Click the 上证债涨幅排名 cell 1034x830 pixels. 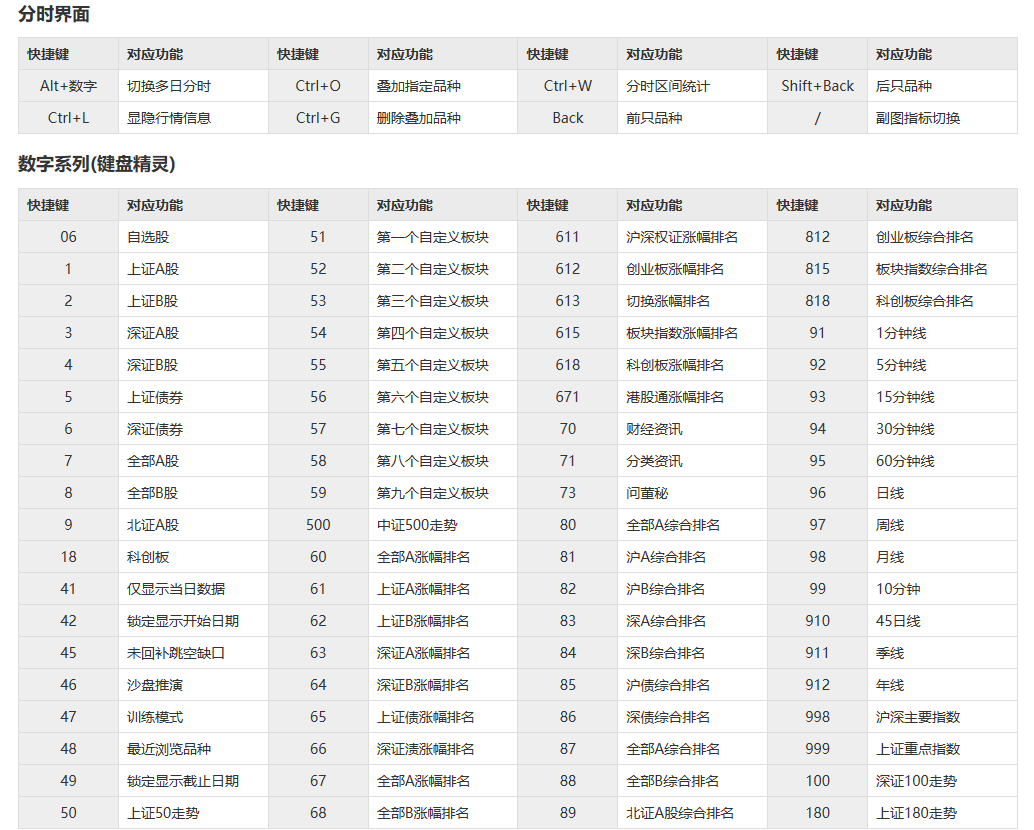click(442, 717)
